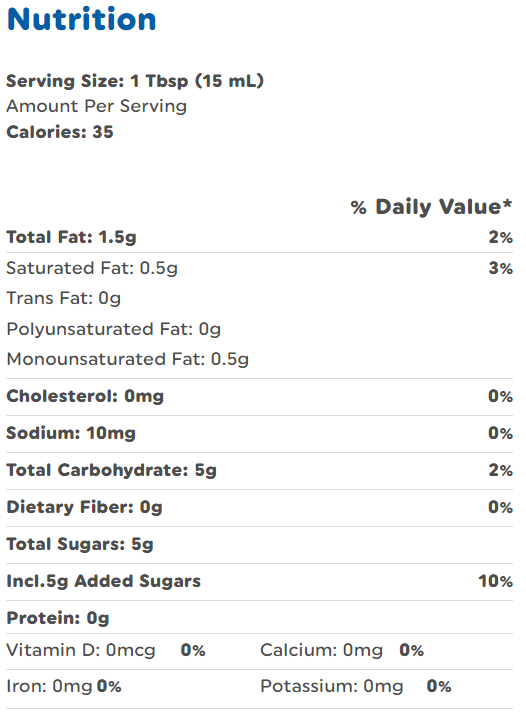Click the Protein: 0g row
This screenshot has width=526, height=723.
[259, 618]
